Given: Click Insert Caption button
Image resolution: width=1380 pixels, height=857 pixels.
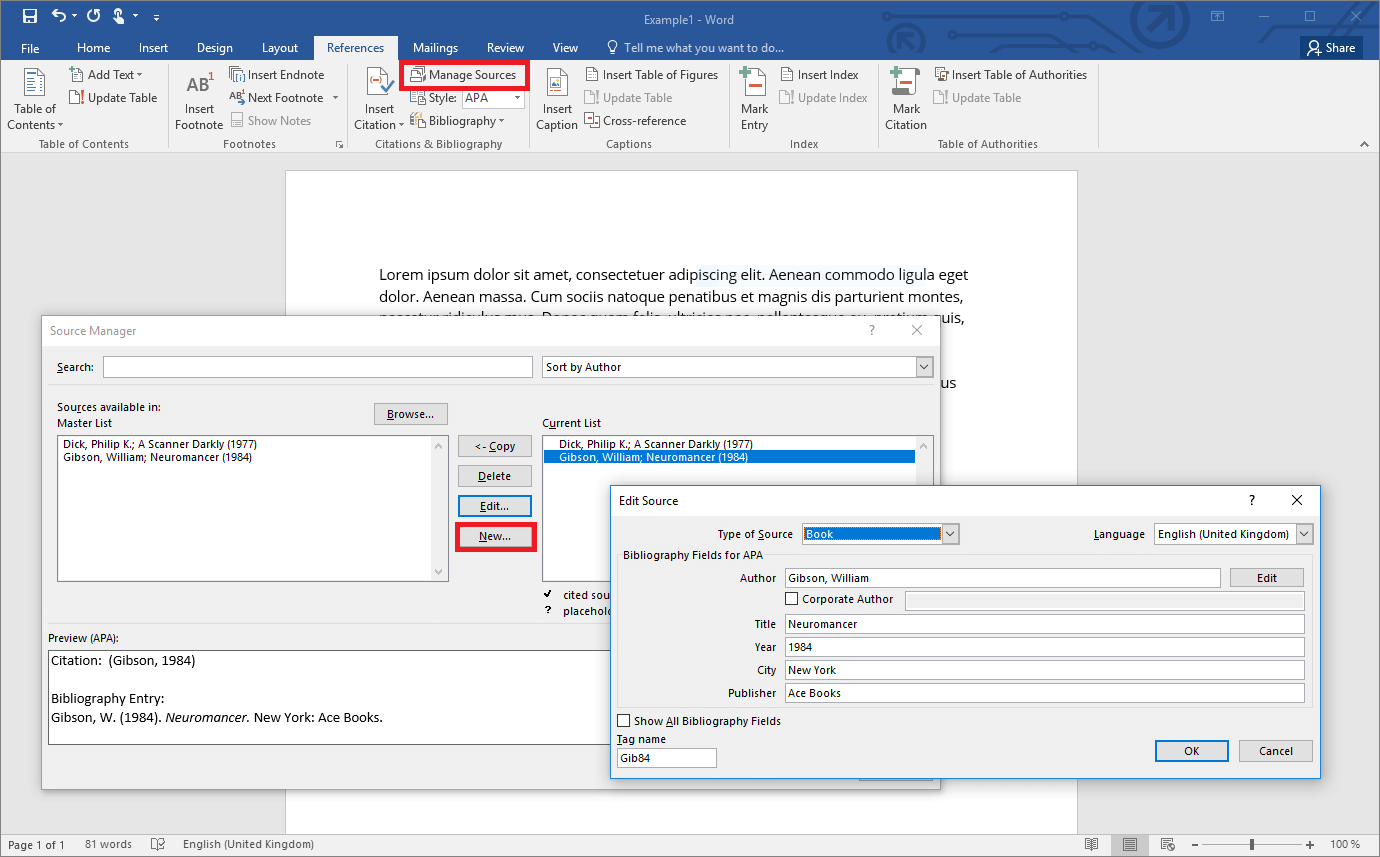Looking at the screenshot, I should click(x=557, y=100).
